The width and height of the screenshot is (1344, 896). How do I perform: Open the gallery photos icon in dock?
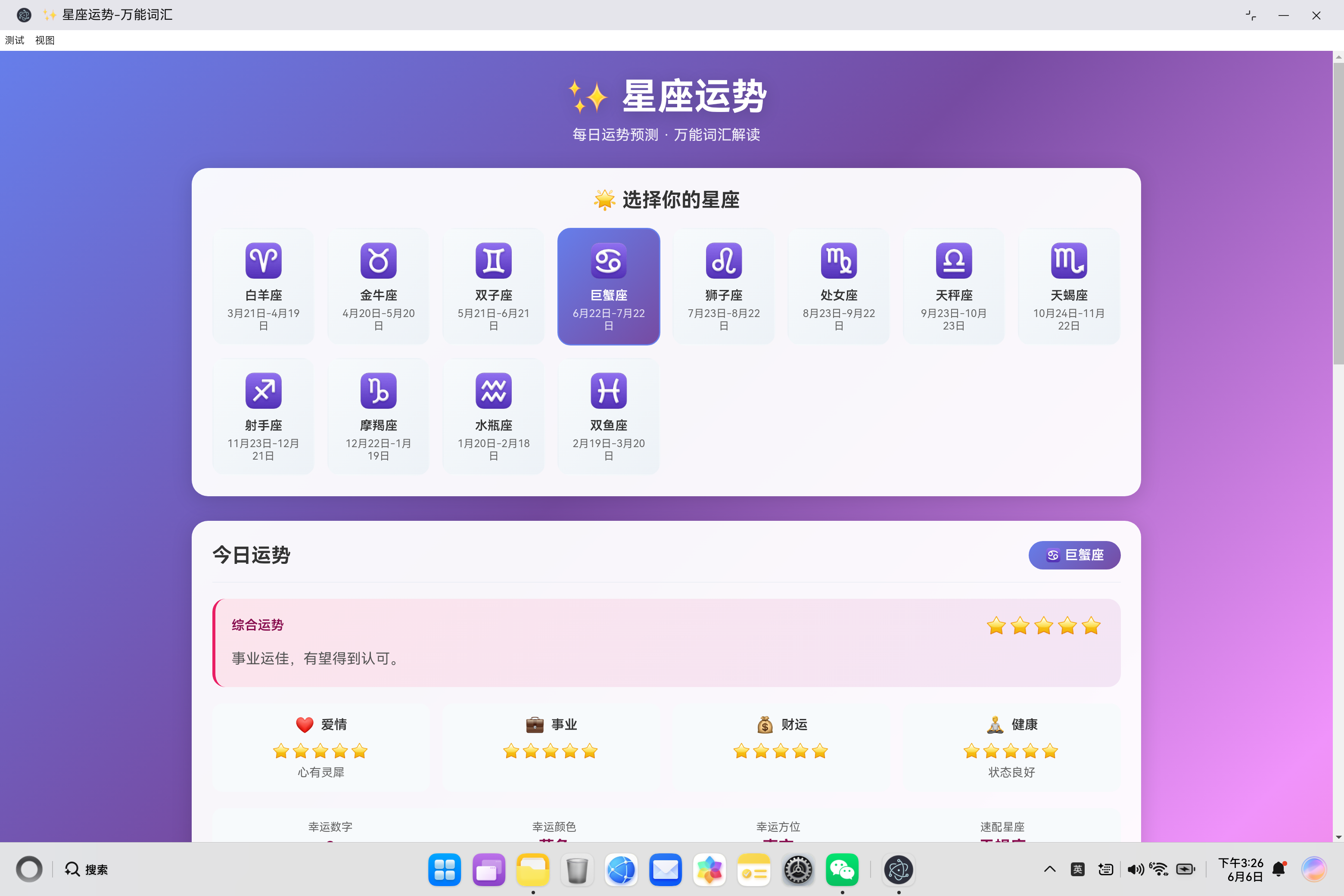point(709,869)
